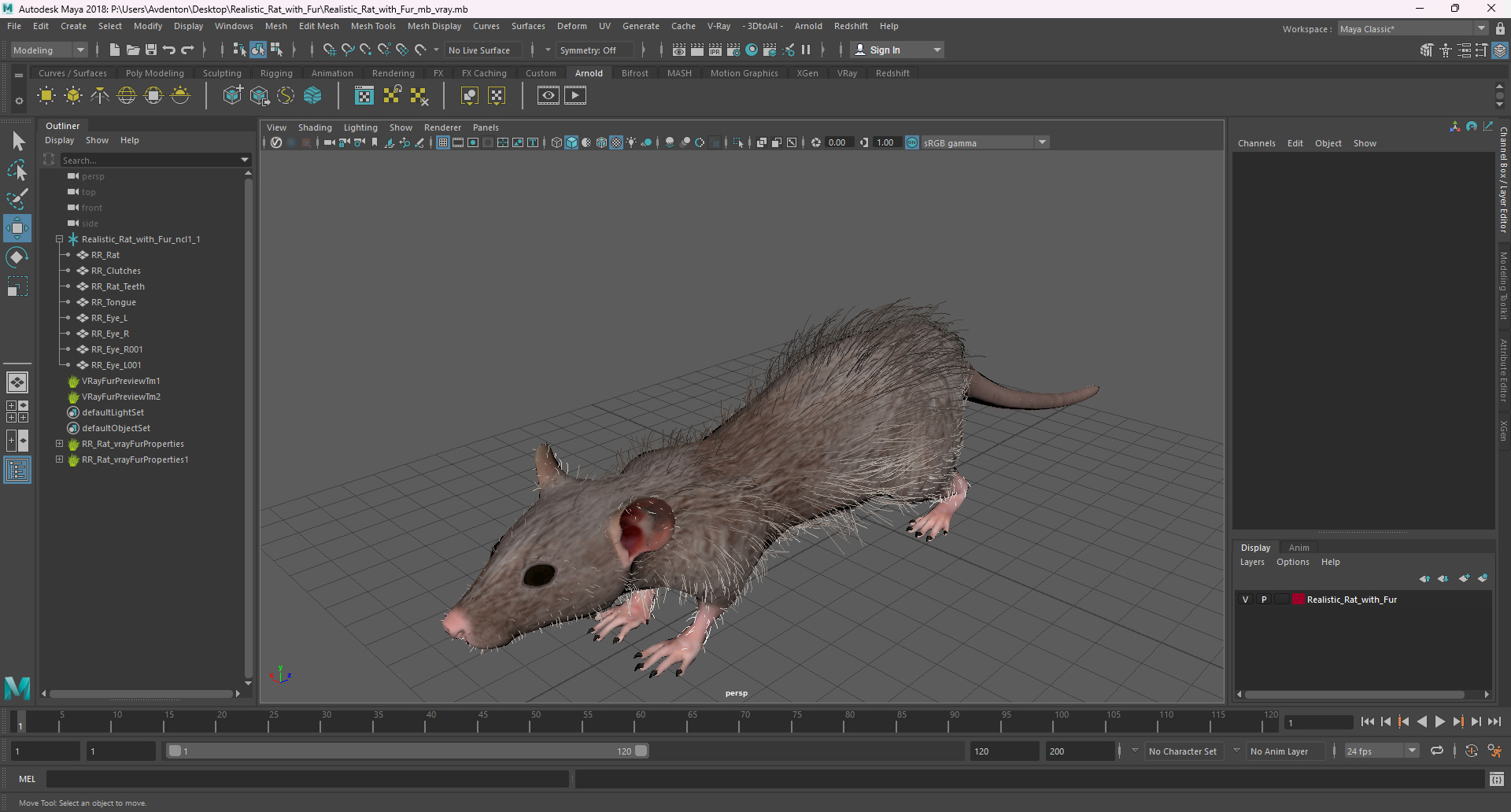The width and height of the screenshot is (1511, 812).
Task: Toggle textured display in viewport
Action: point(616,142)
